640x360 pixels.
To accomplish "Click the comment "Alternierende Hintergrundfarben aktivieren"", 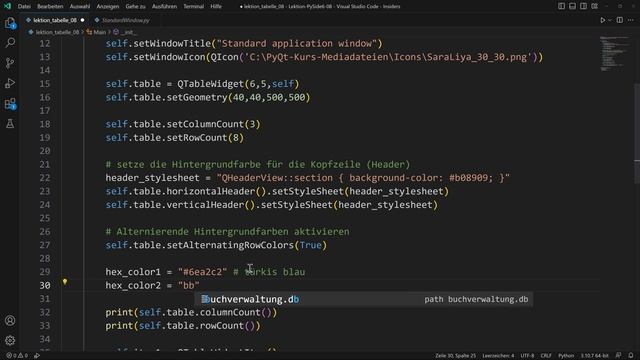I will tap(227, 231).
